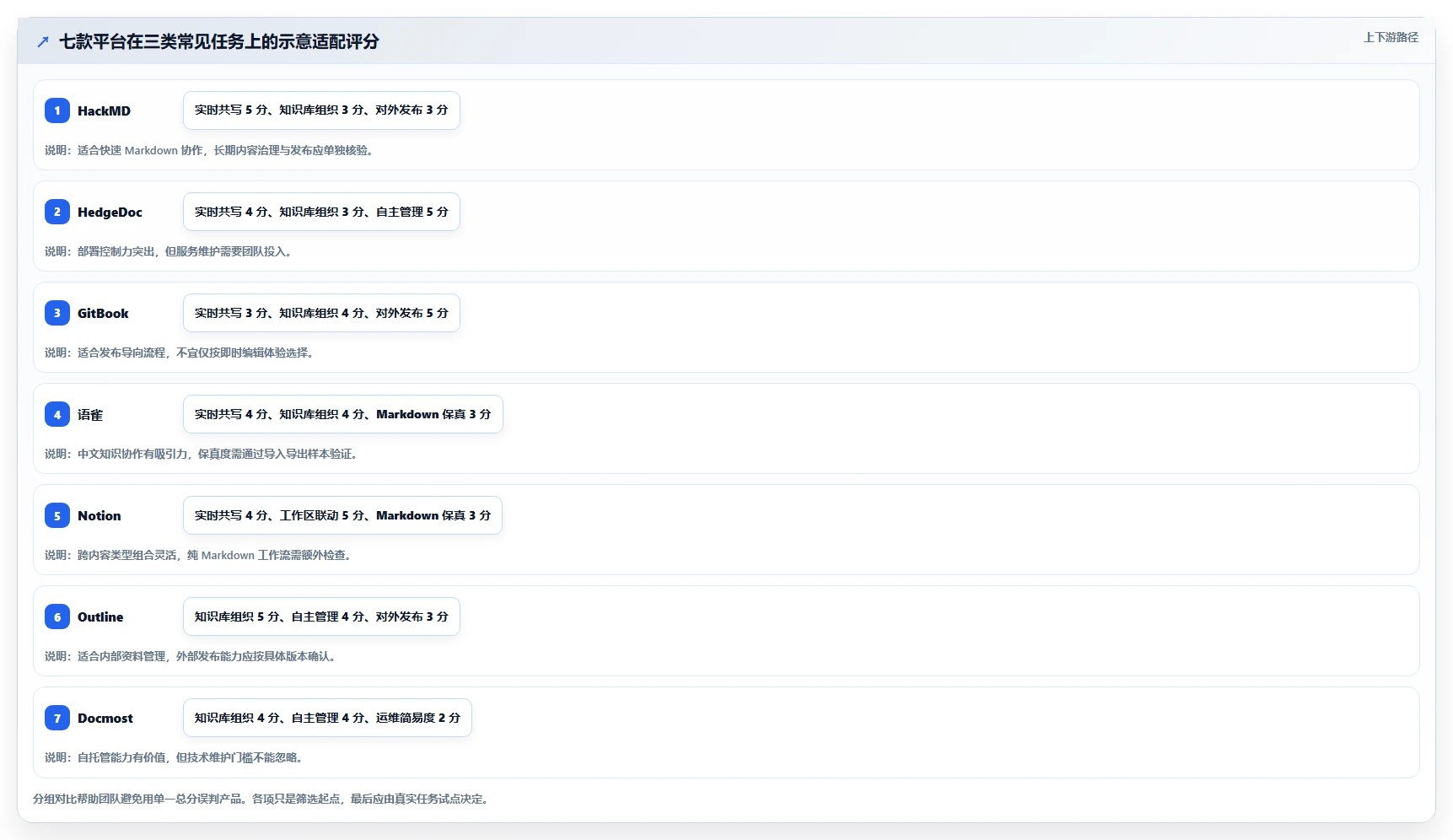Click footer text 分组对比帮助团队避免用单一总分误判产品
This screenshot has height=840, width=1453.
click(x=260, y=799)
